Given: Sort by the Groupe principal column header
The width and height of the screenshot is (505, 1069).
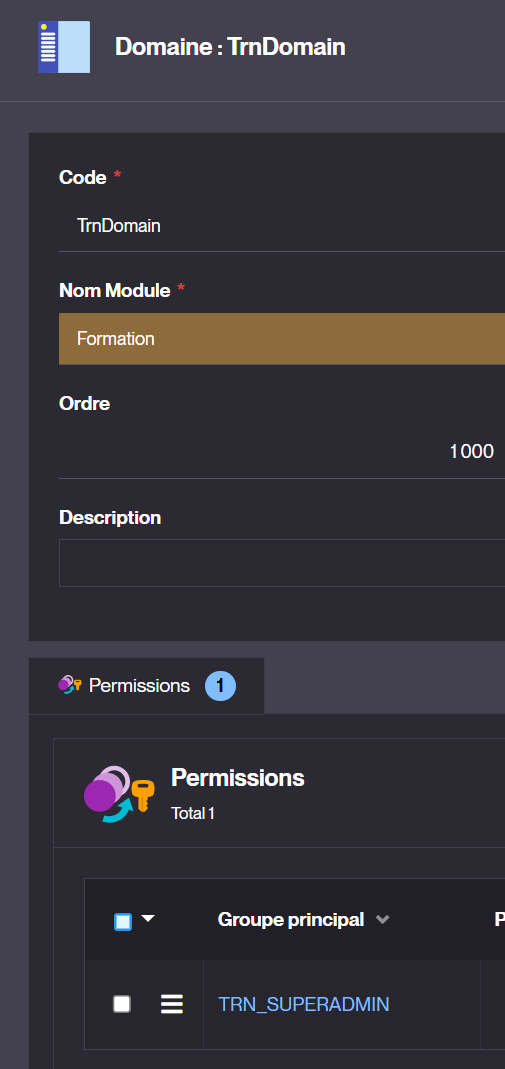Looking at the screenshot, I should click(x=290, y=920).
